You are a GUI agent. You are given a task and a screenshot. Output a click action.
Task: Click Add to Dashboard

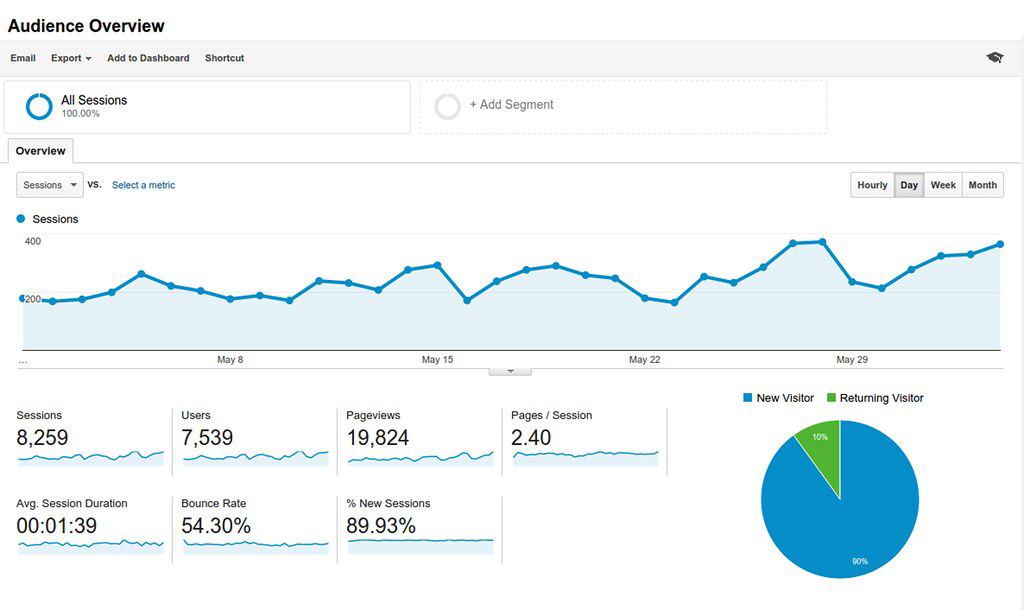(148, 58)
